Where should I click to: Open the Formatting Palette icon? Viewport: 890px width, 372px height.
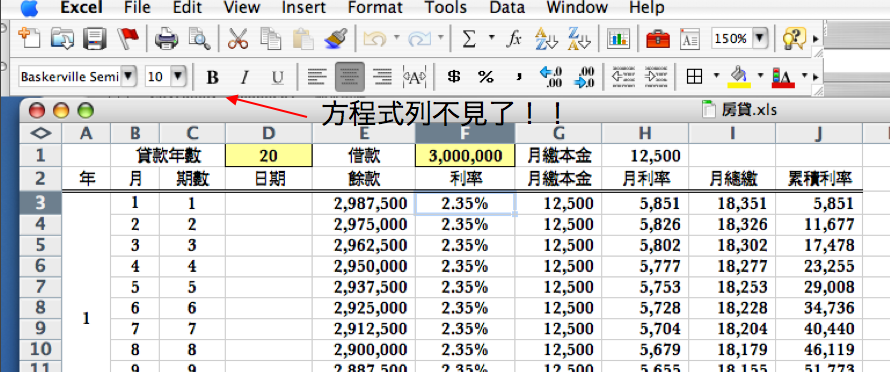pos(690,38)
